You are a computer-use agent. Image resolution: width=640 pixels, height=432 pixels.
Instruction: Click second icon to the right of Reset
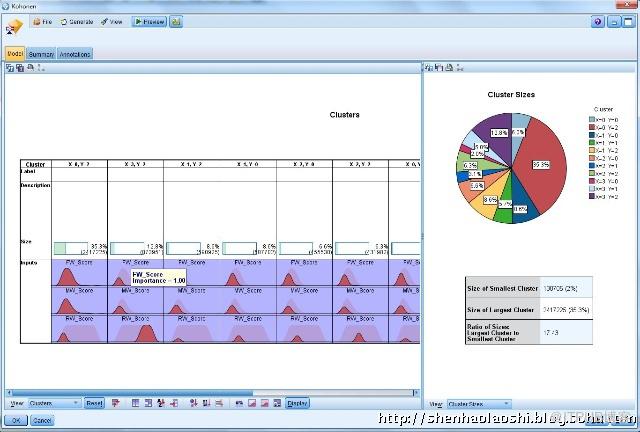136,403
